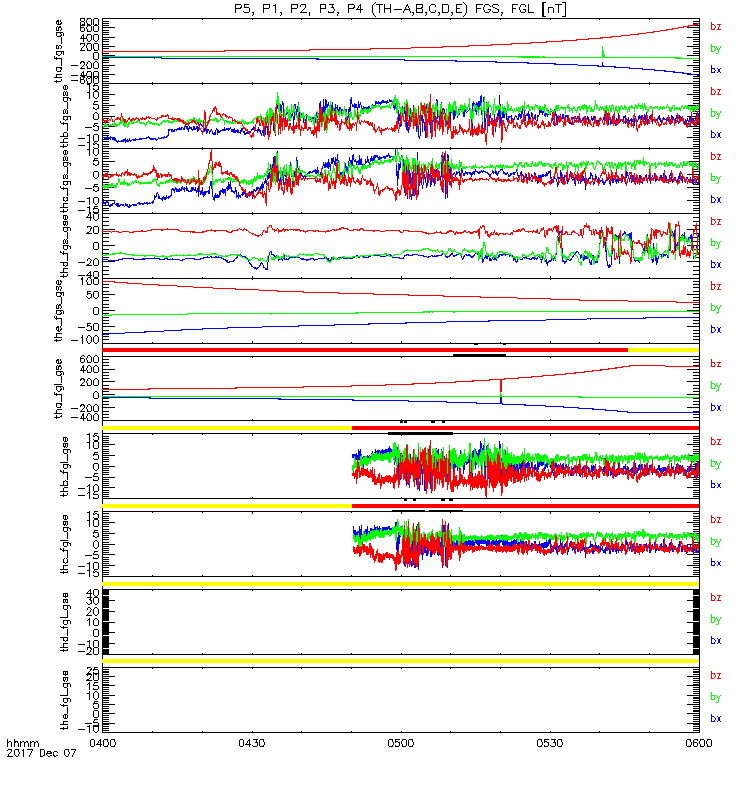Select the the_fgl_gse y-axis label

65,699
